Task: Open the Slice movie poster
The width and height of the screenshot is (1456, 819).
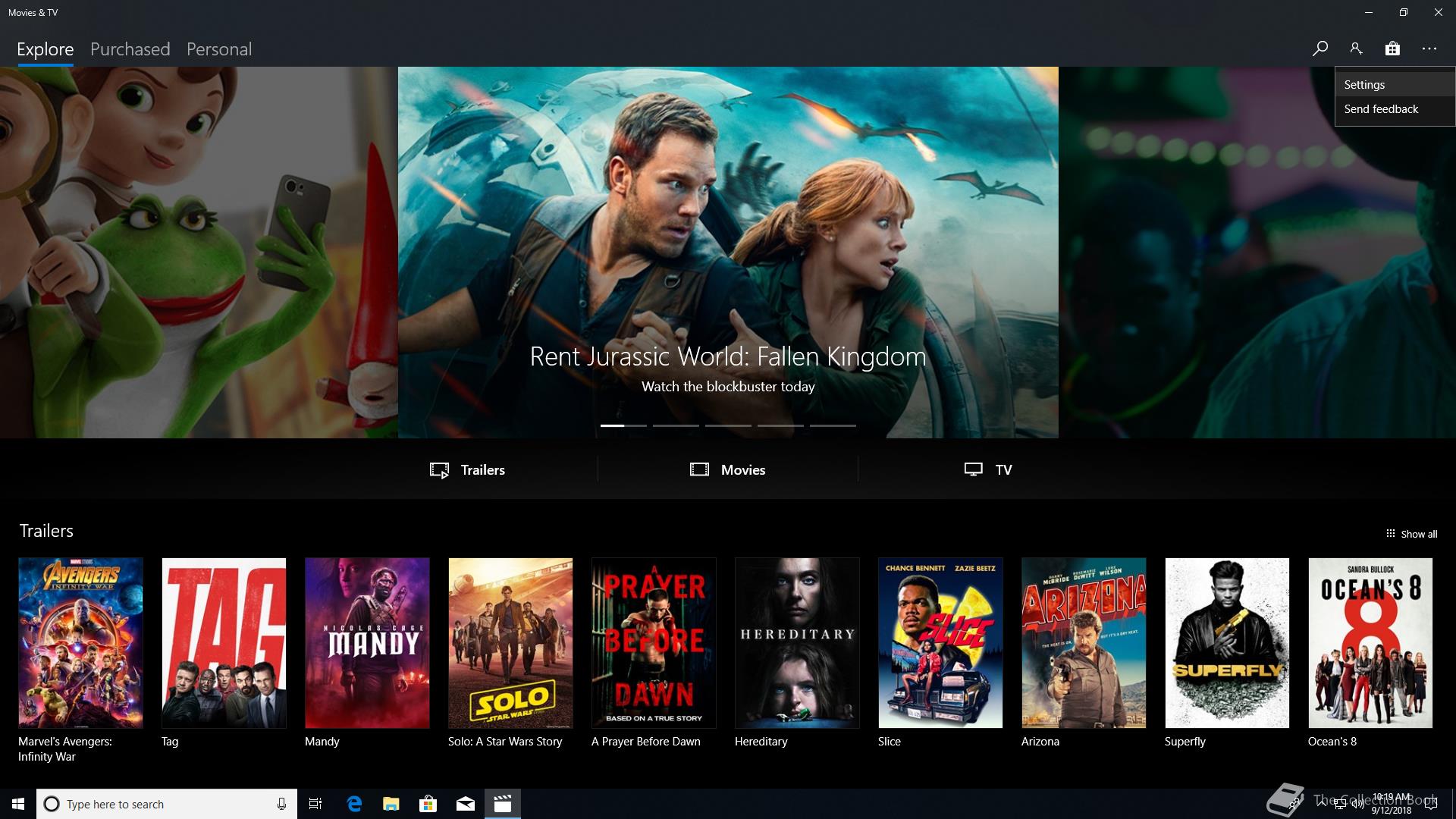Action: pos(940,643)
